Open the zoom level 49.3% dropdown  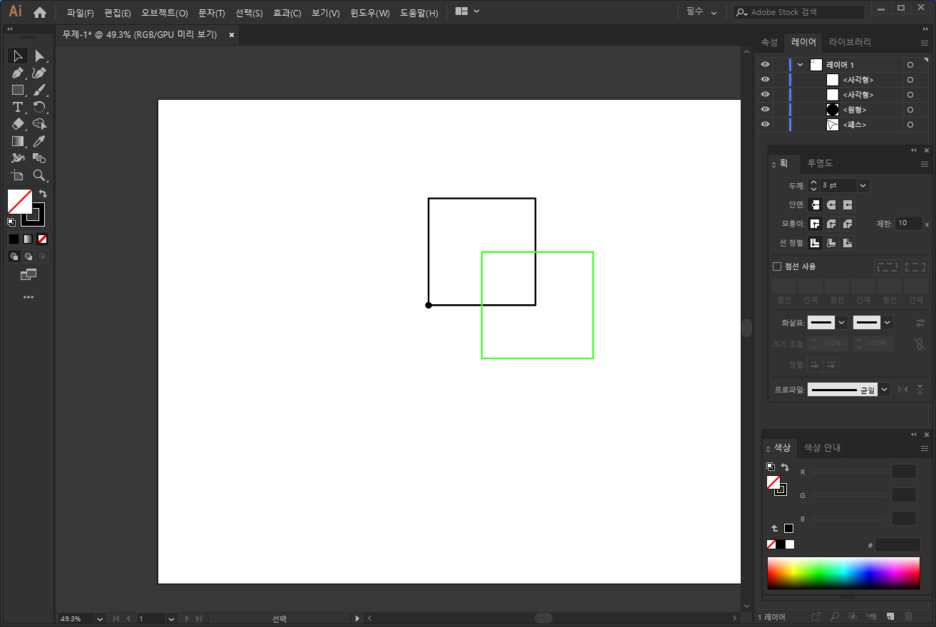coord(100,619)
